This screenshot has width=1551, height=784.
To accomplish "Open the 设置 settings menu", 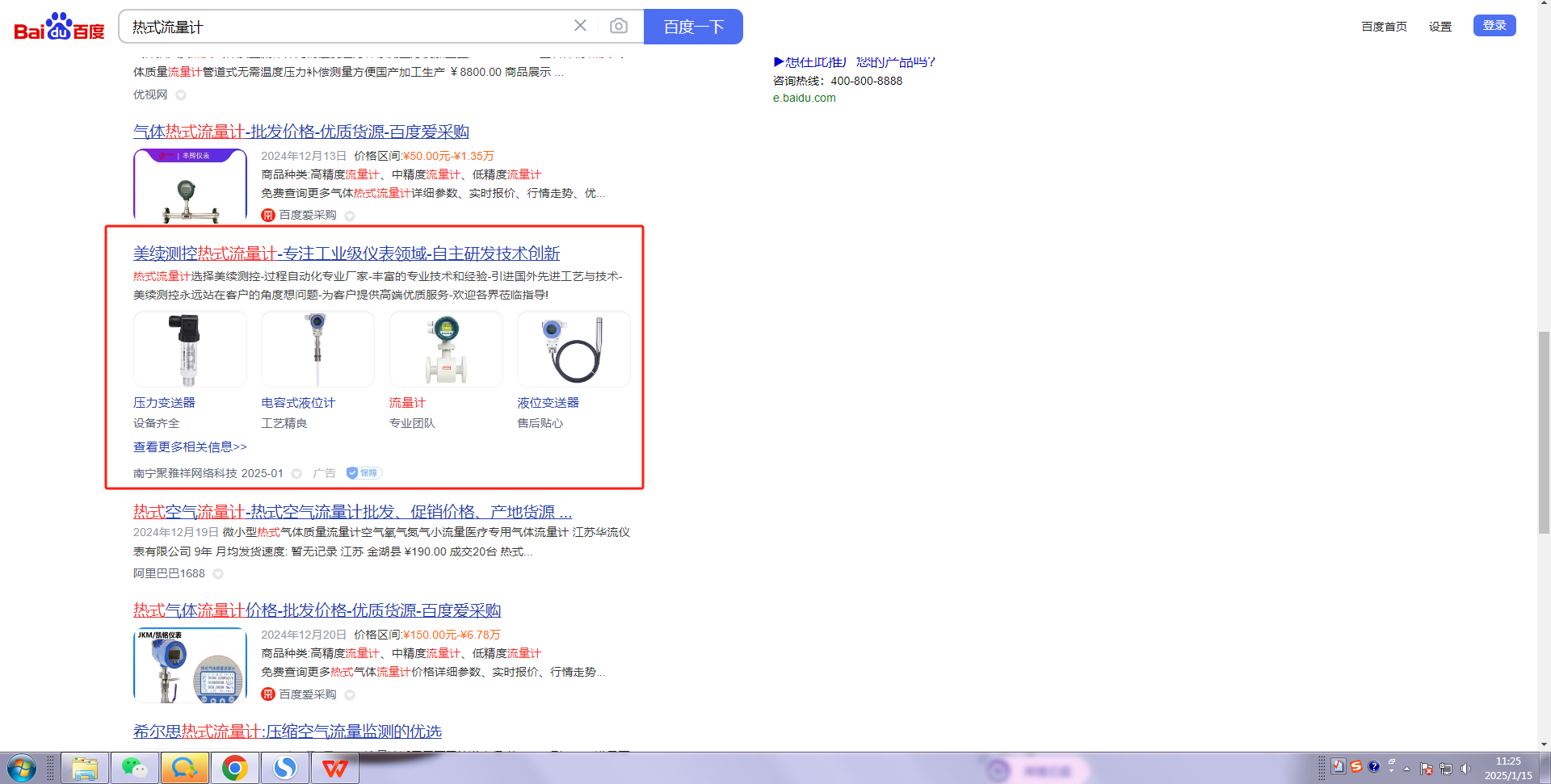I will point(1440,27).
